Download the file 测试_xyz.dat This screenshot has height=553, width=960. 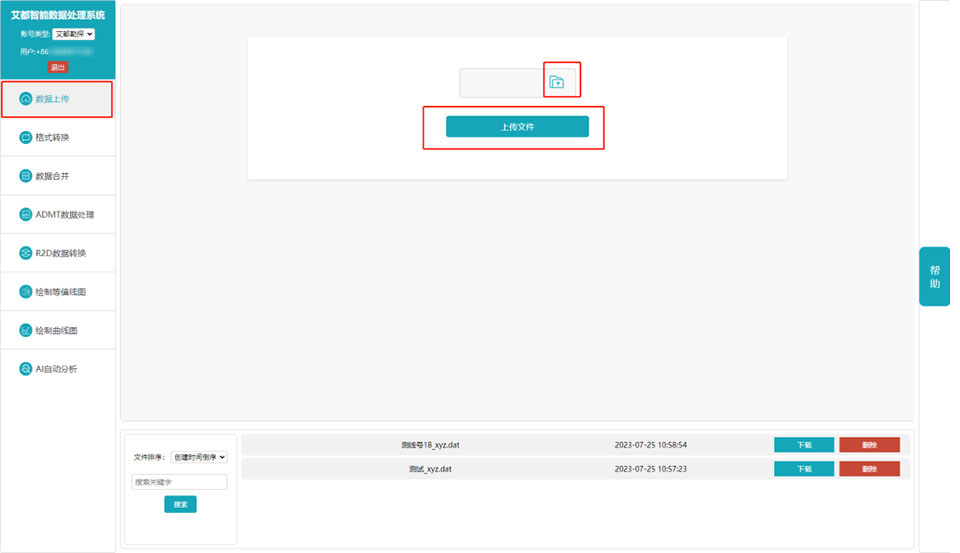803,469
